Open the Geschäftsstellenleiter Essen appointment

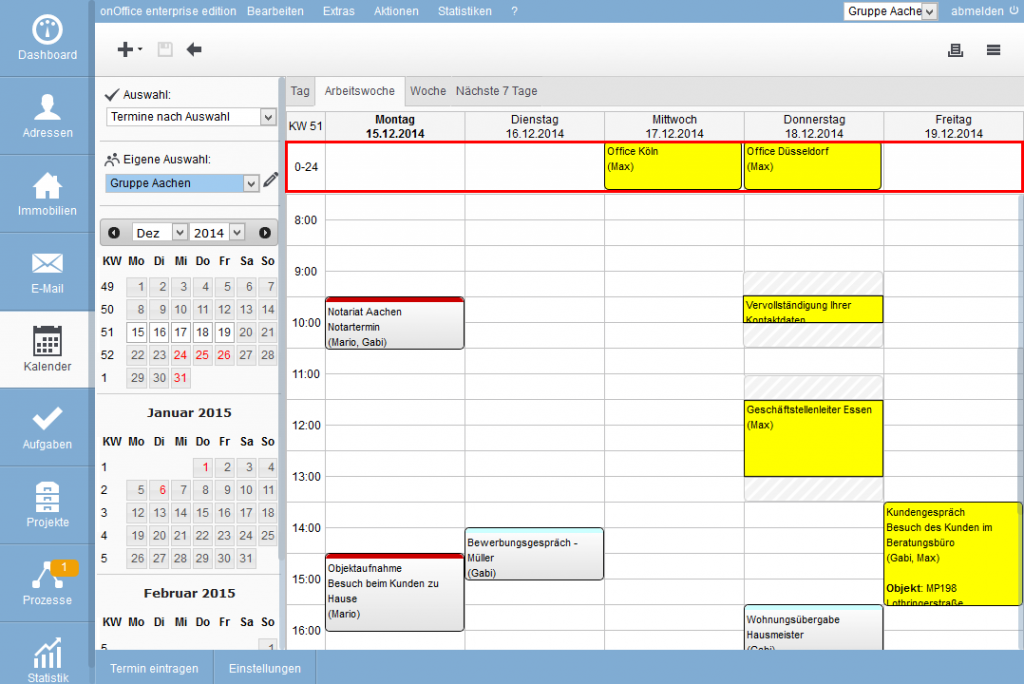point(813,438)
